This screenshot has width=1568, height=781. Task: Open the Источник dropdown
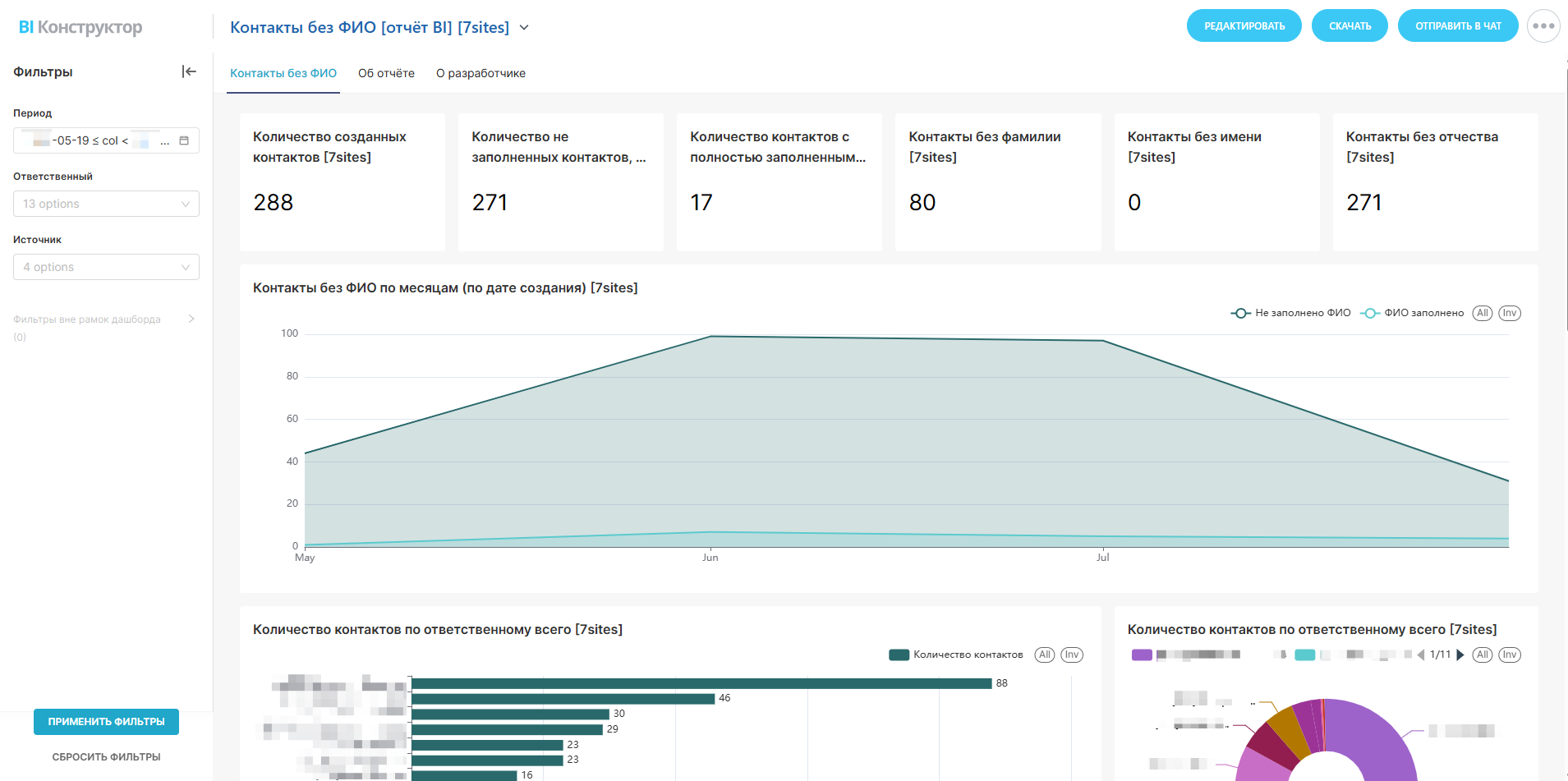106,267
